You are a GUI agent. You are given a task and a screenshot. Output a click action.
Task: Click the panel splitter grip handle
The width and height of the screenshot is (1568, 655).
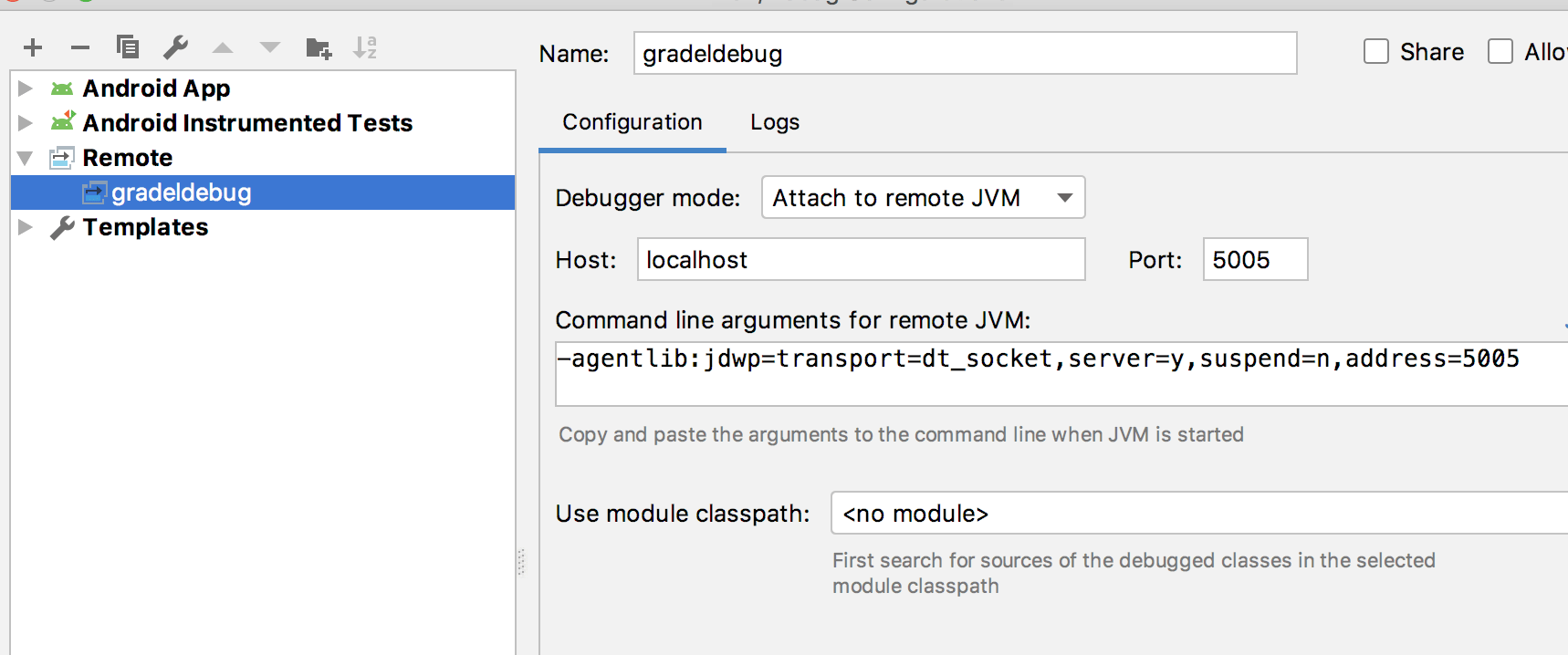pos(521,562)
